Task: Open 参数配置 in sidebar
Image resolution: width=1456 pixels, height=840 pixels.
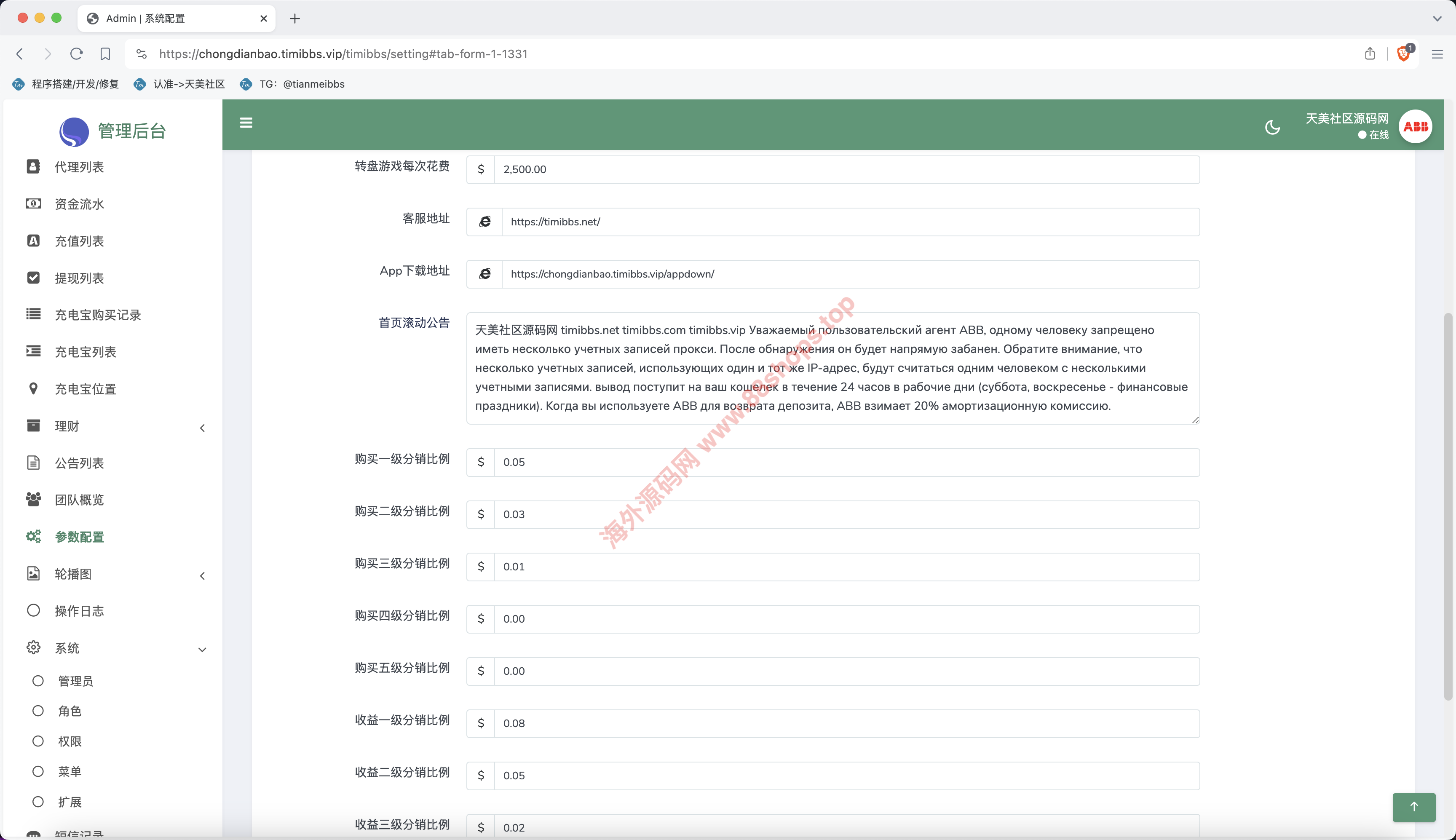Action: coord(79,537)
